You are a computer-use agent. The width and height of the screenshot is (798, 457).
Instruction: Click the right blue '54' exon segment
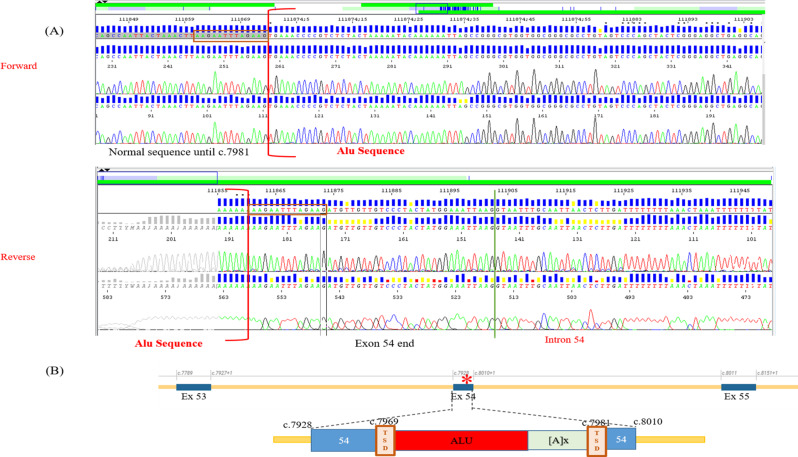[621, 439]
